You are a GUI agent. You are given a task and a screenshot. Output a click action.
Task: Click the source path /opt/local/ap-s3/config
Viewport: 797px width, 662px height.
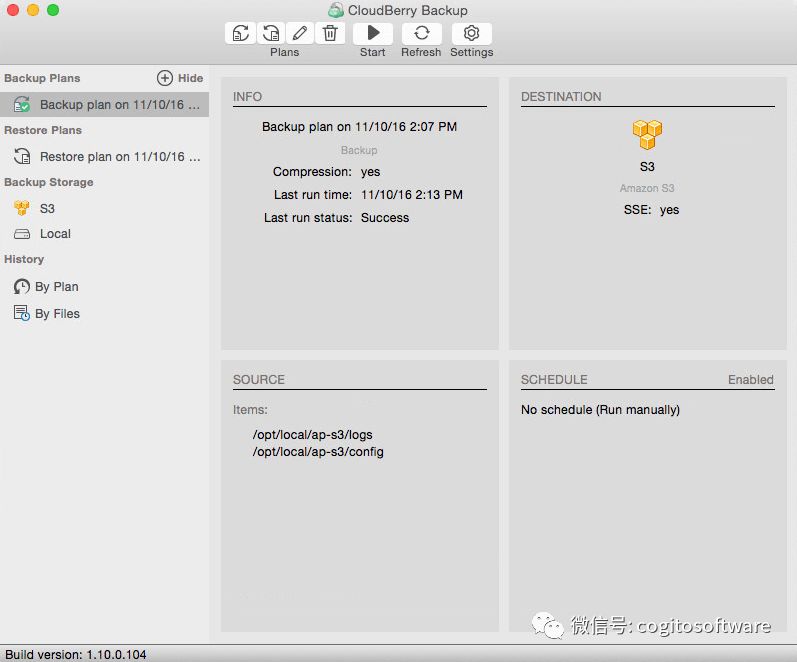[x=318, y=452]
